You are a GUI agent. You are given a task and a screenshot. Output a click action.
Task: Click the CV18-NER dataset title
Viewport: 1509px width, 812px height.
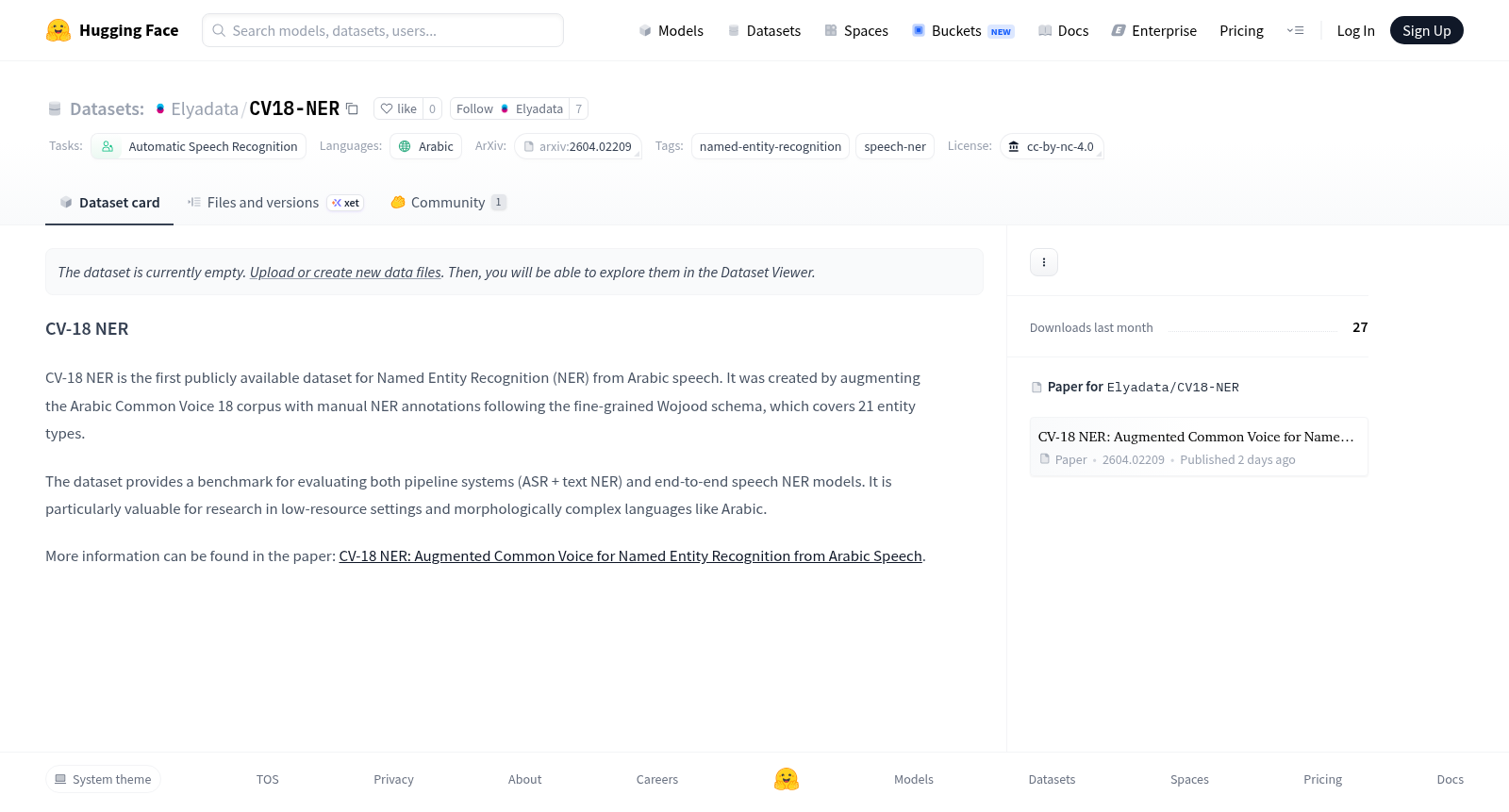[294, 108]
